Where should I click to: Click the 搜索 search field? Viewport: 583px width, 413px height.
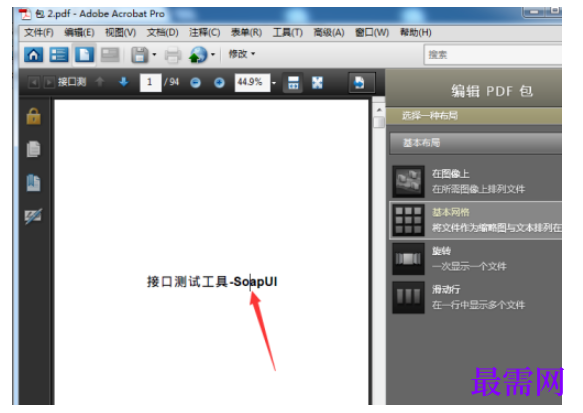pos(493,55)
